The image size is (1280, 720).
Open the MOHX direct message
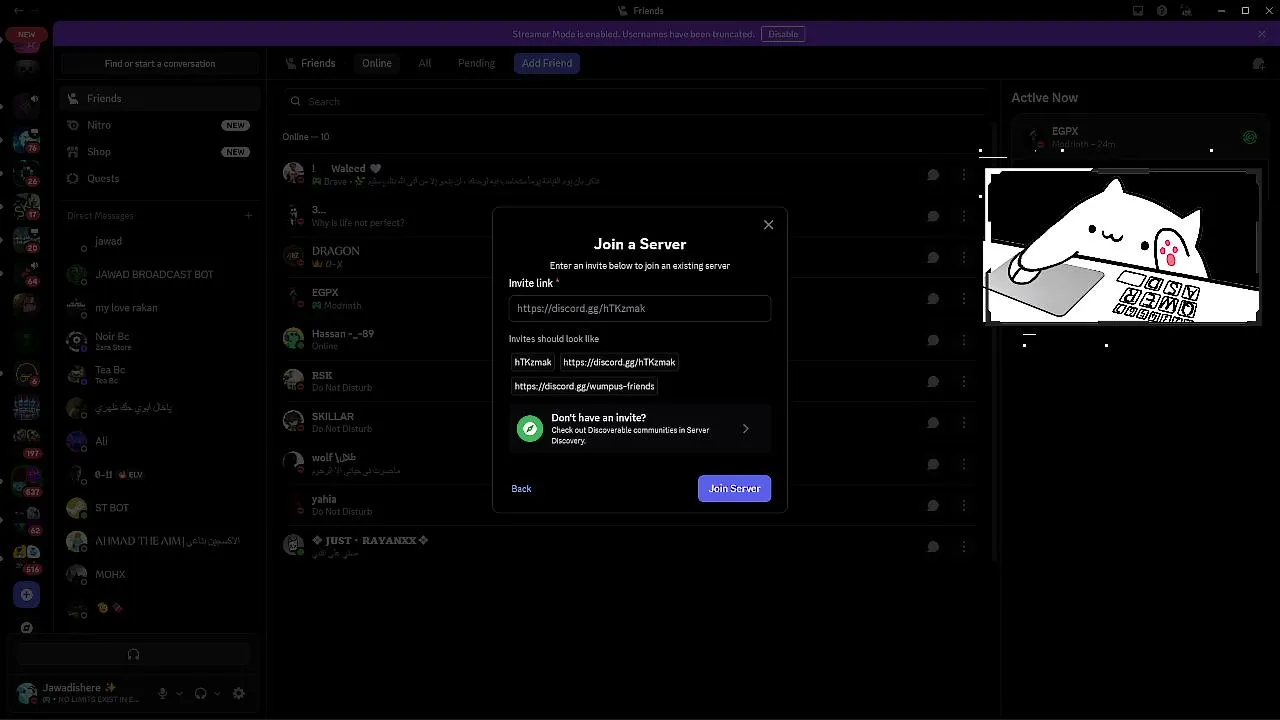[x=160, y=575]
